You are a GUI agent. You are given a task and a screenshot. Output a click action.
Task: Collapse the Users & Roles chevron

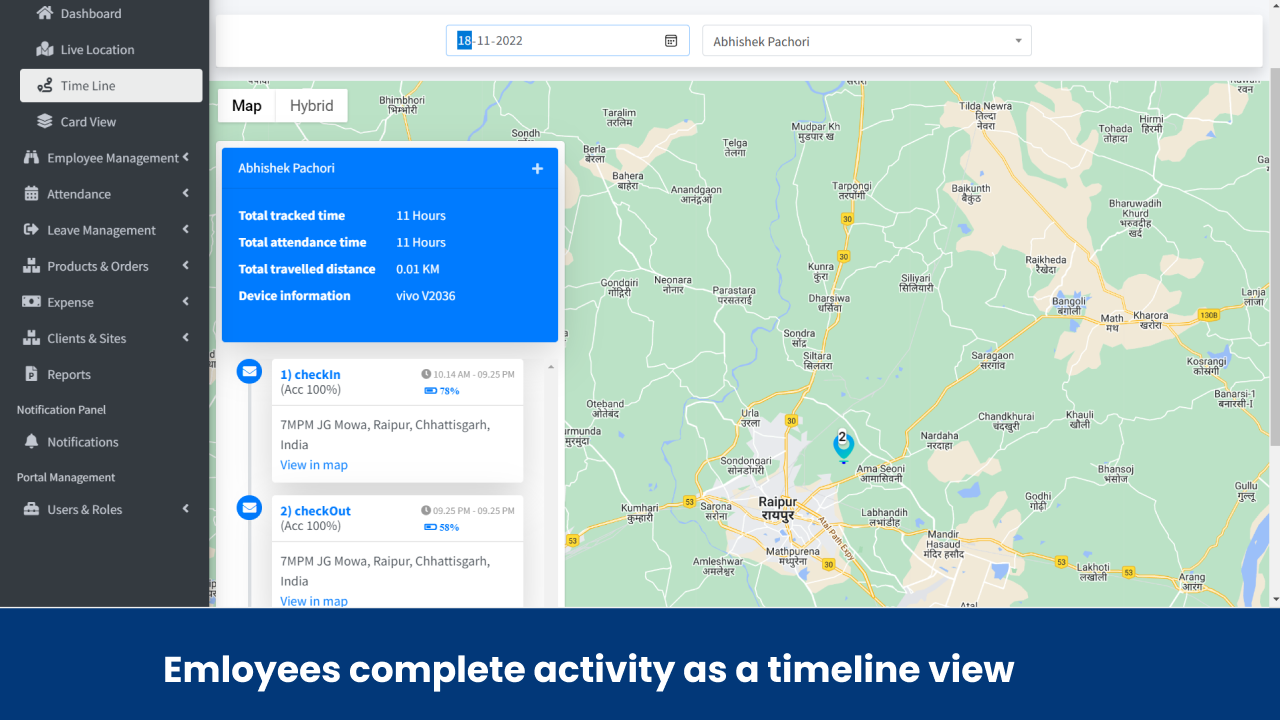[185, 508]
